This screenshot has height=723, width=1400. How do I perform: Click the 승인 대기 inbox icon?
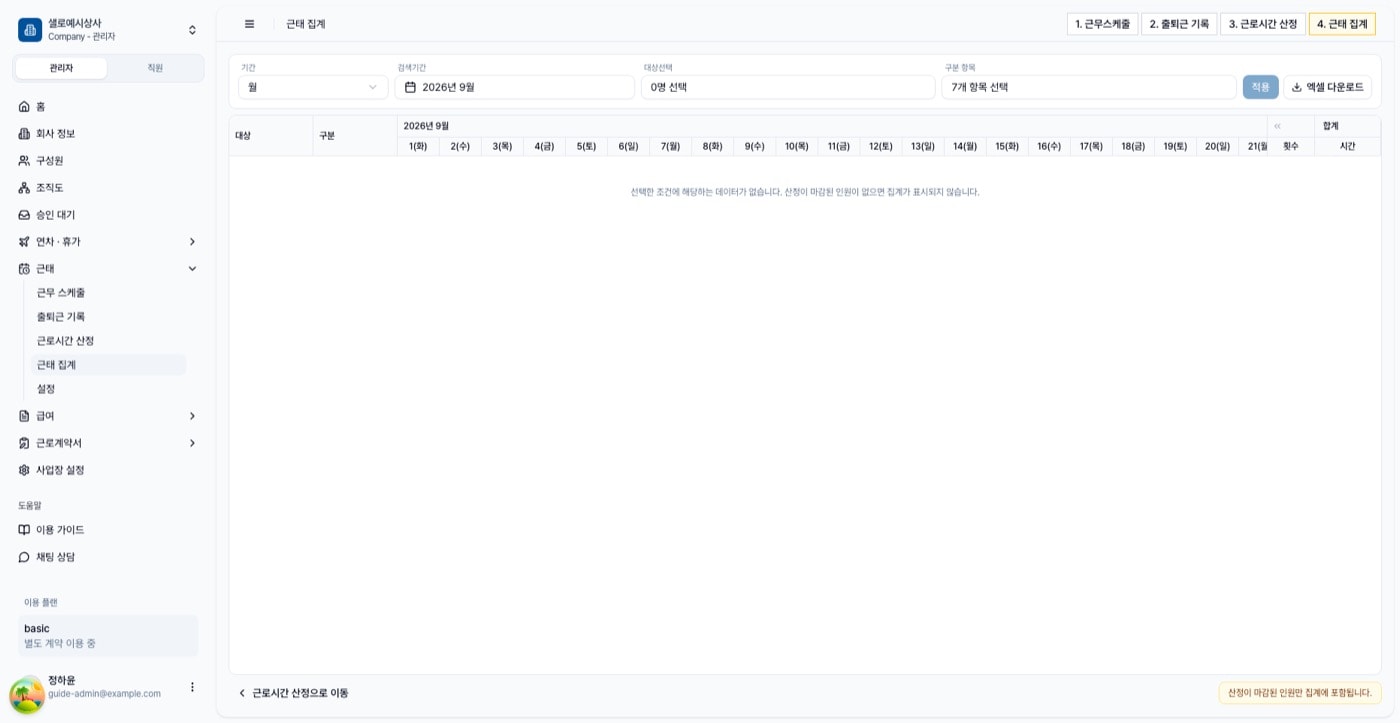pos(25,214)
